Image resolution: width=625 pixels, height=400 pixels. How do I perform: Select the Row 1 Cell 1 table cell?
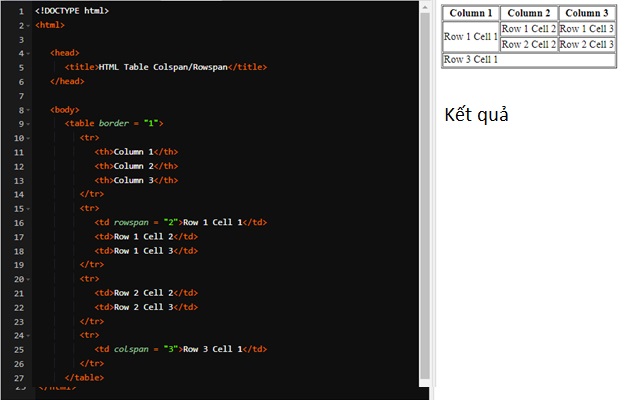click(x=471, y=36)
